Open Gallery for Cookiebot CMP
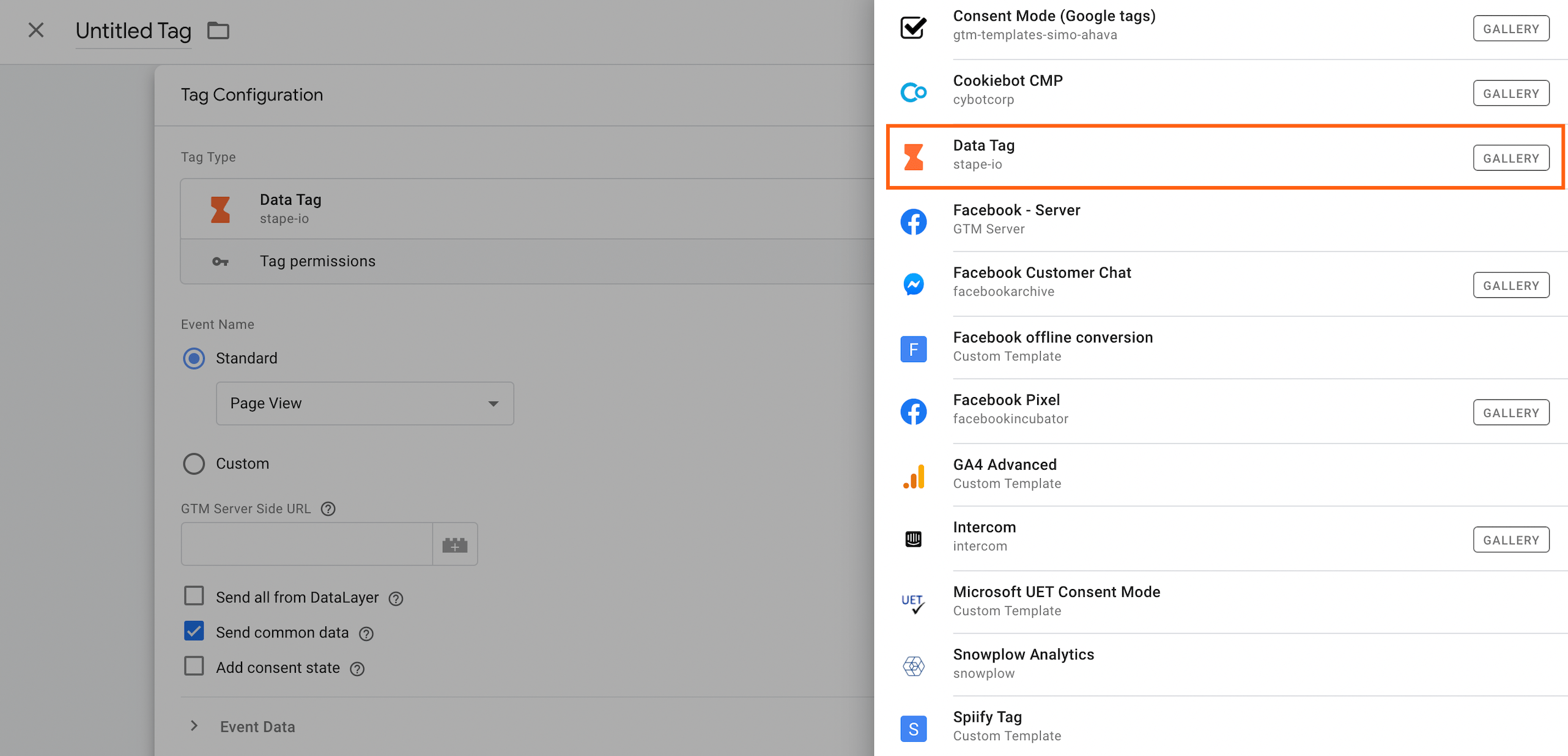Viewport: 1568px width, 756px height. [x=1511, y=94]
